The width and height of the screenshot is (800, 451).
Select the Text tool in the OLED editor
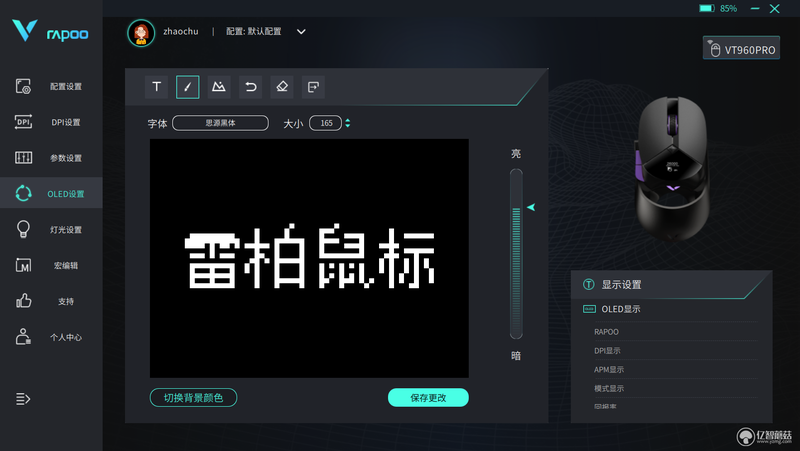tap(157, 87)
